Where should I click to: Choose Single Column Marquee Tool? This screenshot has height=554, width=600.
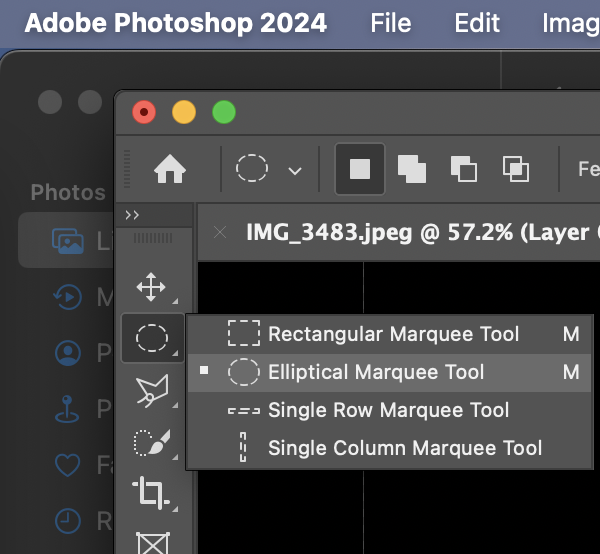point(390,448)
